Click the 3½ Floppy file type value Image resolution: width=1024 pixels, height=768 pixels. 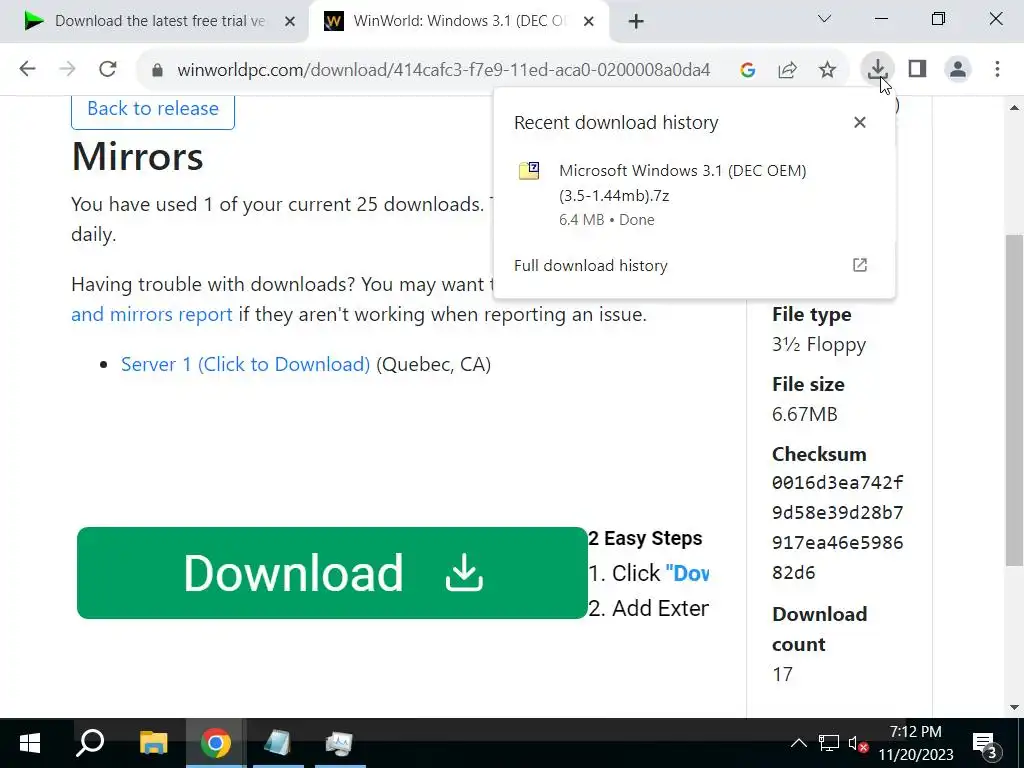[819, 344]
